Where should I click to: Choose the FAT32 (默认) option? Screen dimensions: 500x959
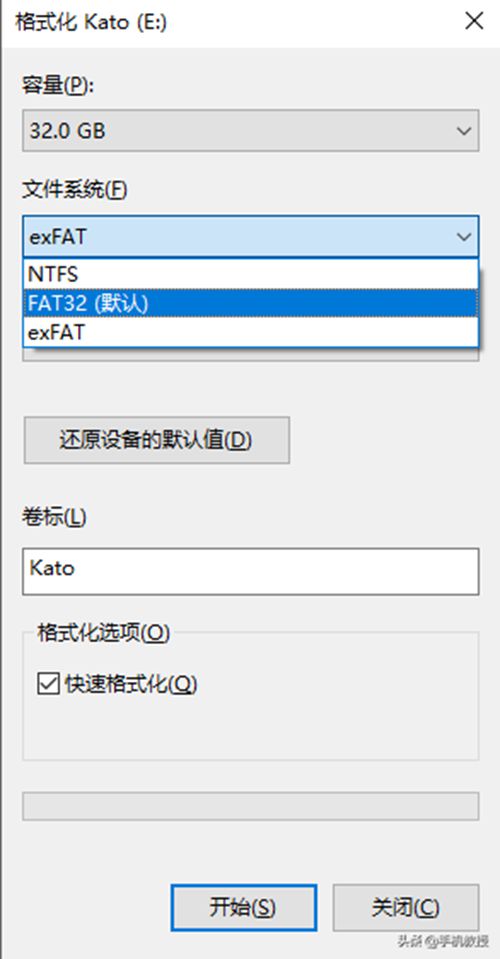251,303
